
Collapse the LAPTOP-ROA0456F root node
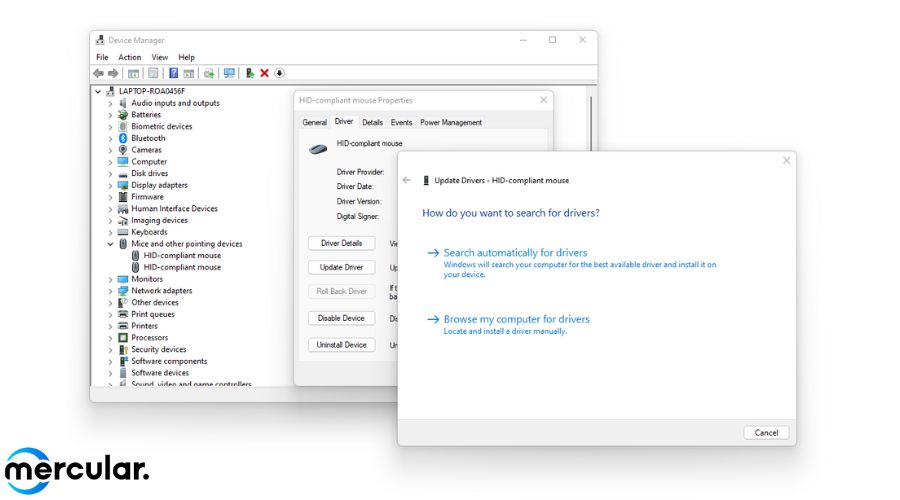pos(98,91)
